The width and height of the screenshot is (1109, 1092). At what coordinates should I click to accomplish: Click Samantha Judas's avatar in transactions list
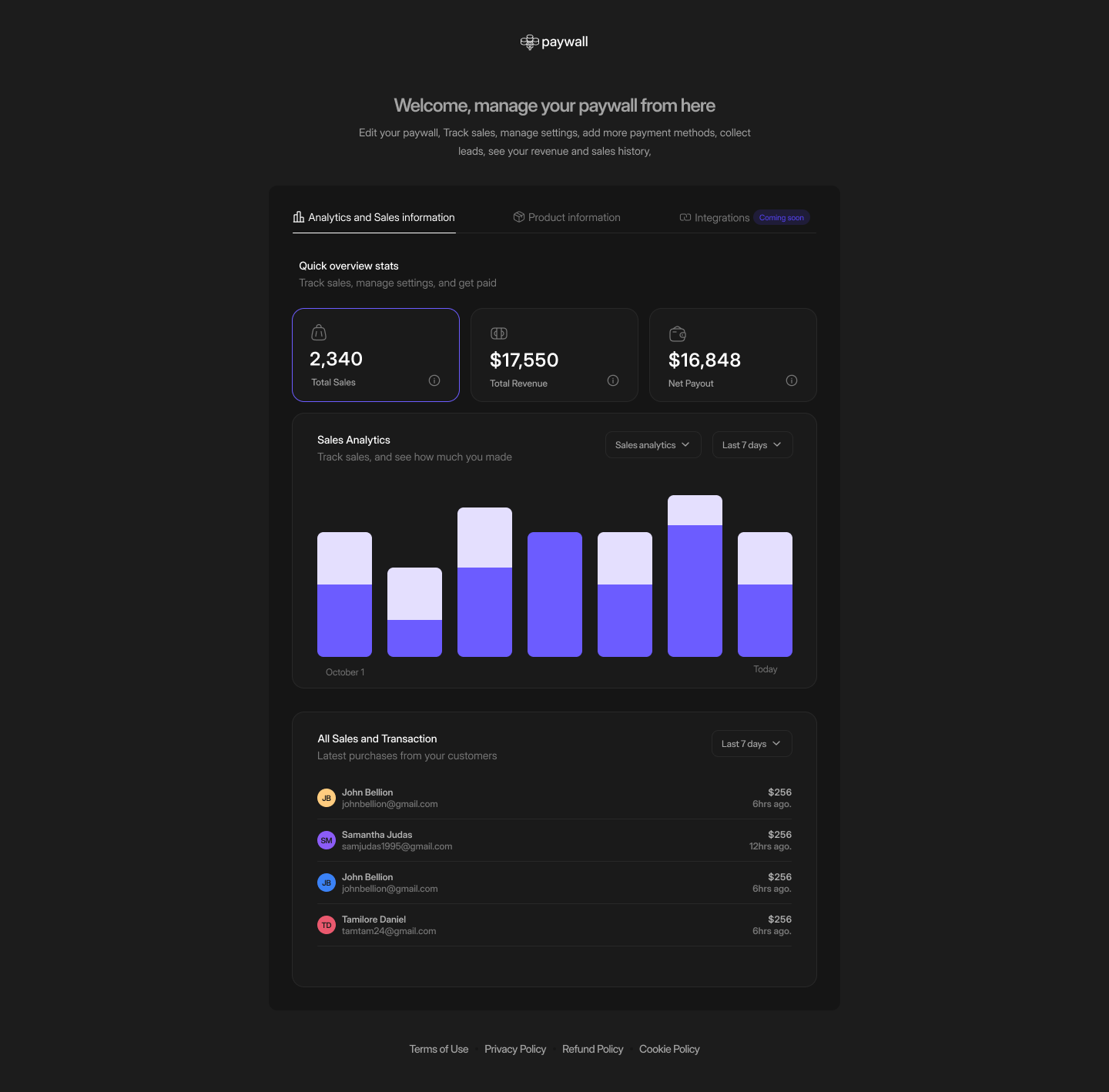326,840
